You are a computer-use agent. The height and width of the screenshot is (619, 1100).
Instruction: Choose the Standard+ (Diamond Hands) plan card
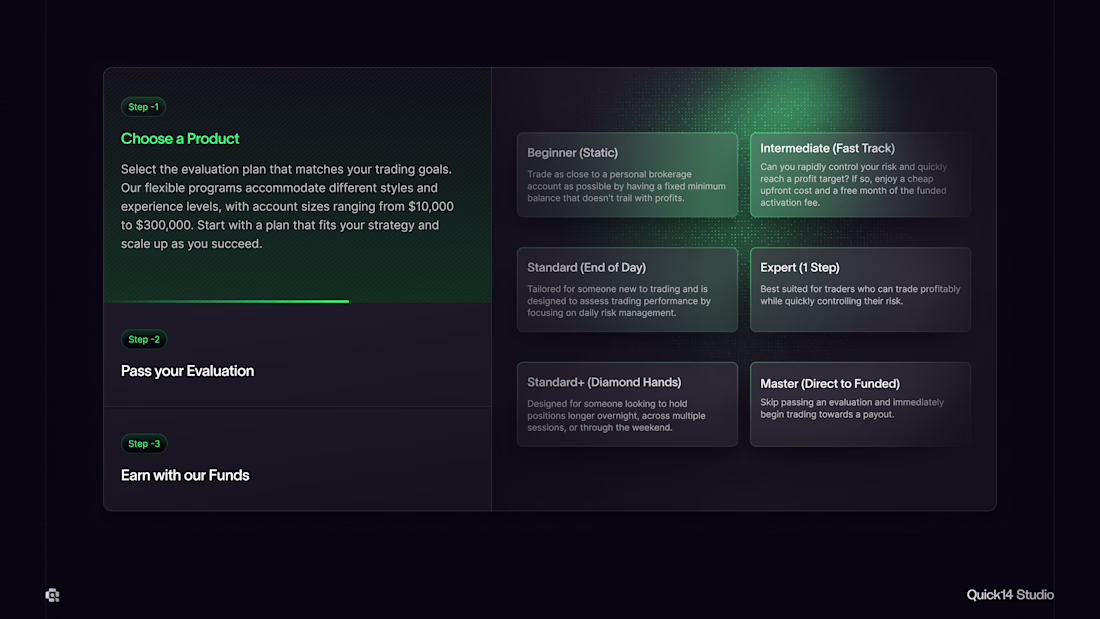(x=627, y=404)
